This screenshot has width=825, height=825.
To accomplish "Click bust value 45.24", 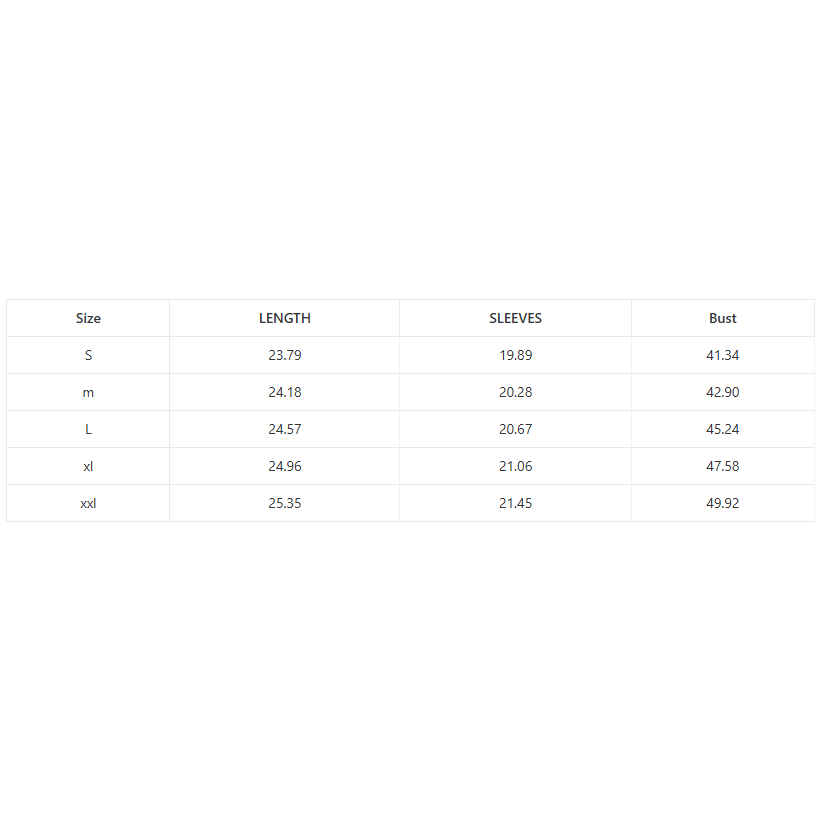I will (x=722, y=429).
